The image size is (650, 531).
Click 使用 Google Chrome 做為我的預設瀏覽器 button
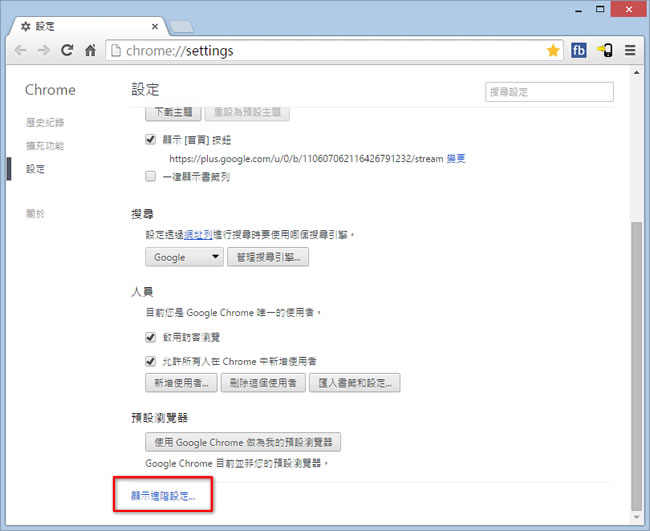click(x=243, y=442)
